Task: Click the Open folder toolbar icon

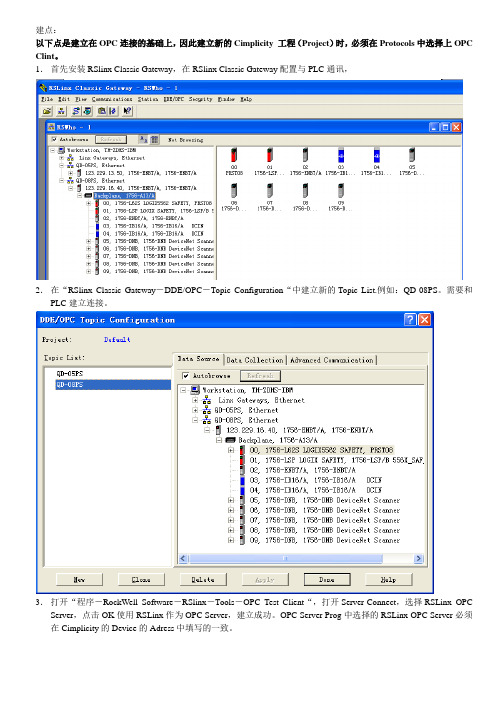Action: coord(47,111)
